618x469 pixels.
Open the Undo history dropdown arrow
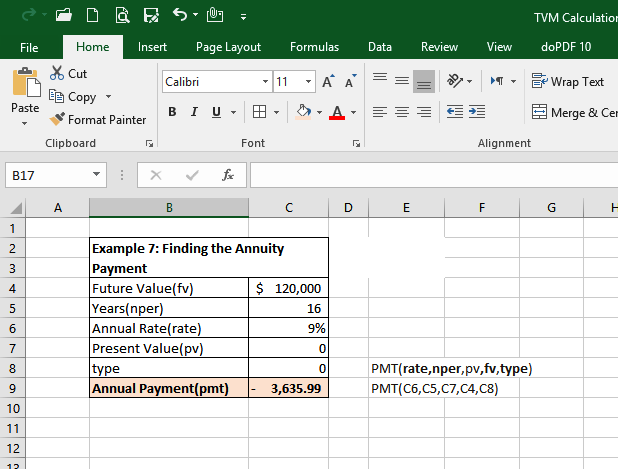click(195, 15)
